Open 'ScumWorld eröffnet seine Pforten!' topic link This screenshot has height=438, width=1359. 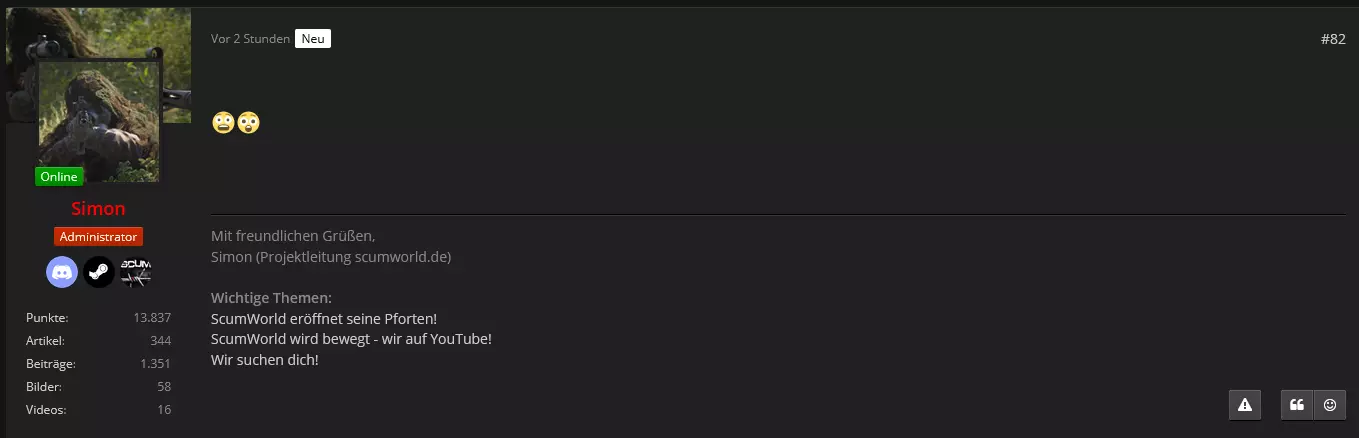[324, 318]
